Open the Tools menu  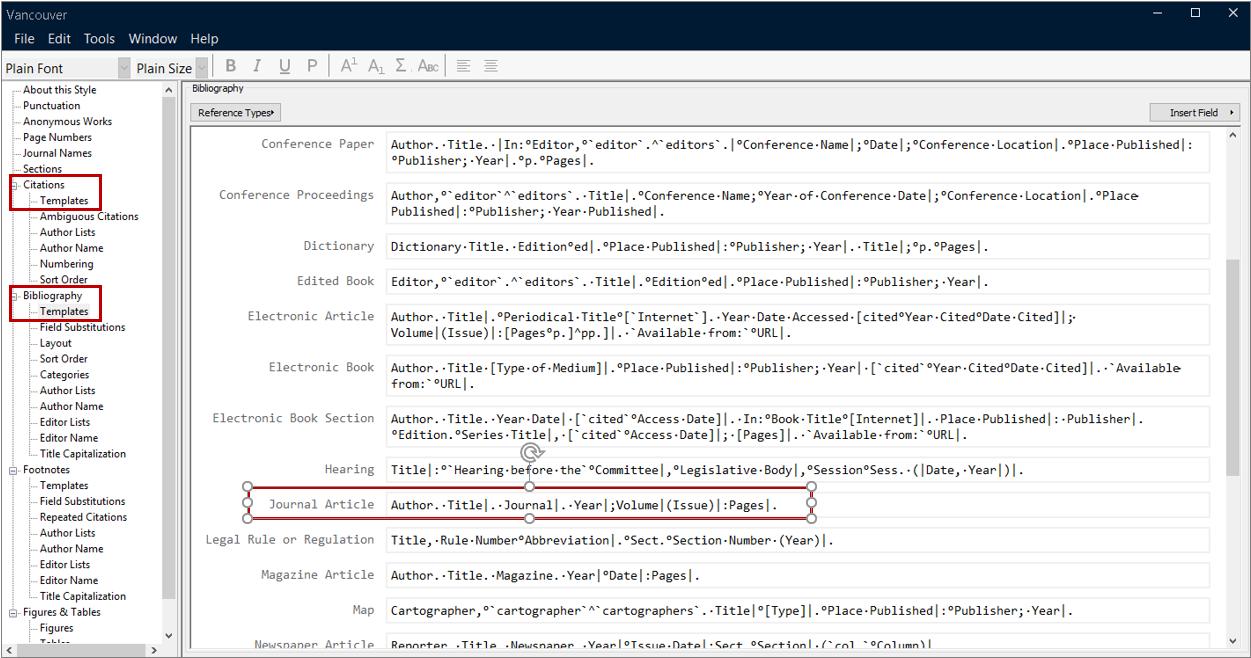coord(99,38)
